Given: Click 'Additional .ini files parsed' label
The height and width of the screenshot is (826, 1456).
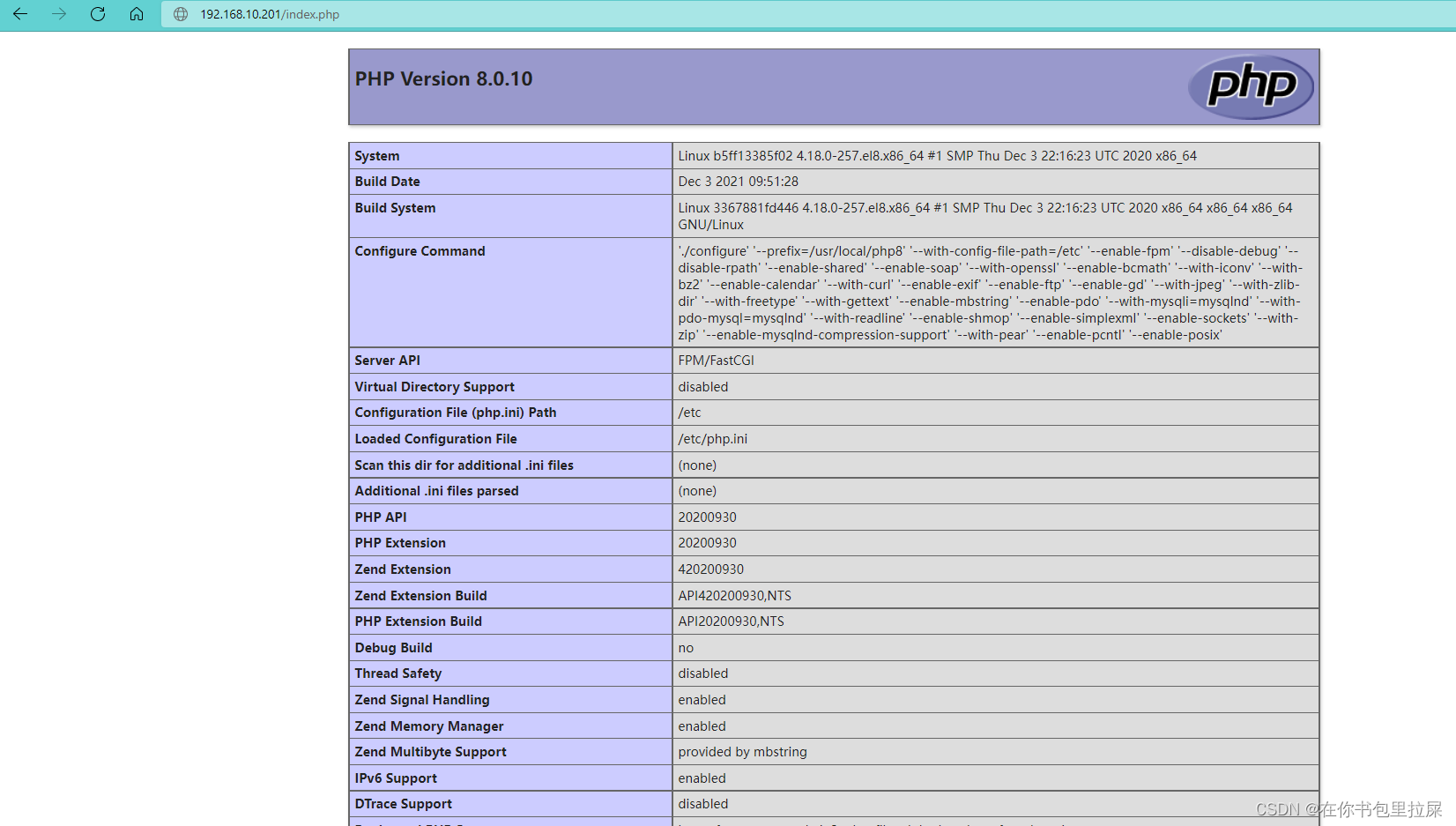Looking at the screenshot, I should pyautogui.click(x=436, y=491).
